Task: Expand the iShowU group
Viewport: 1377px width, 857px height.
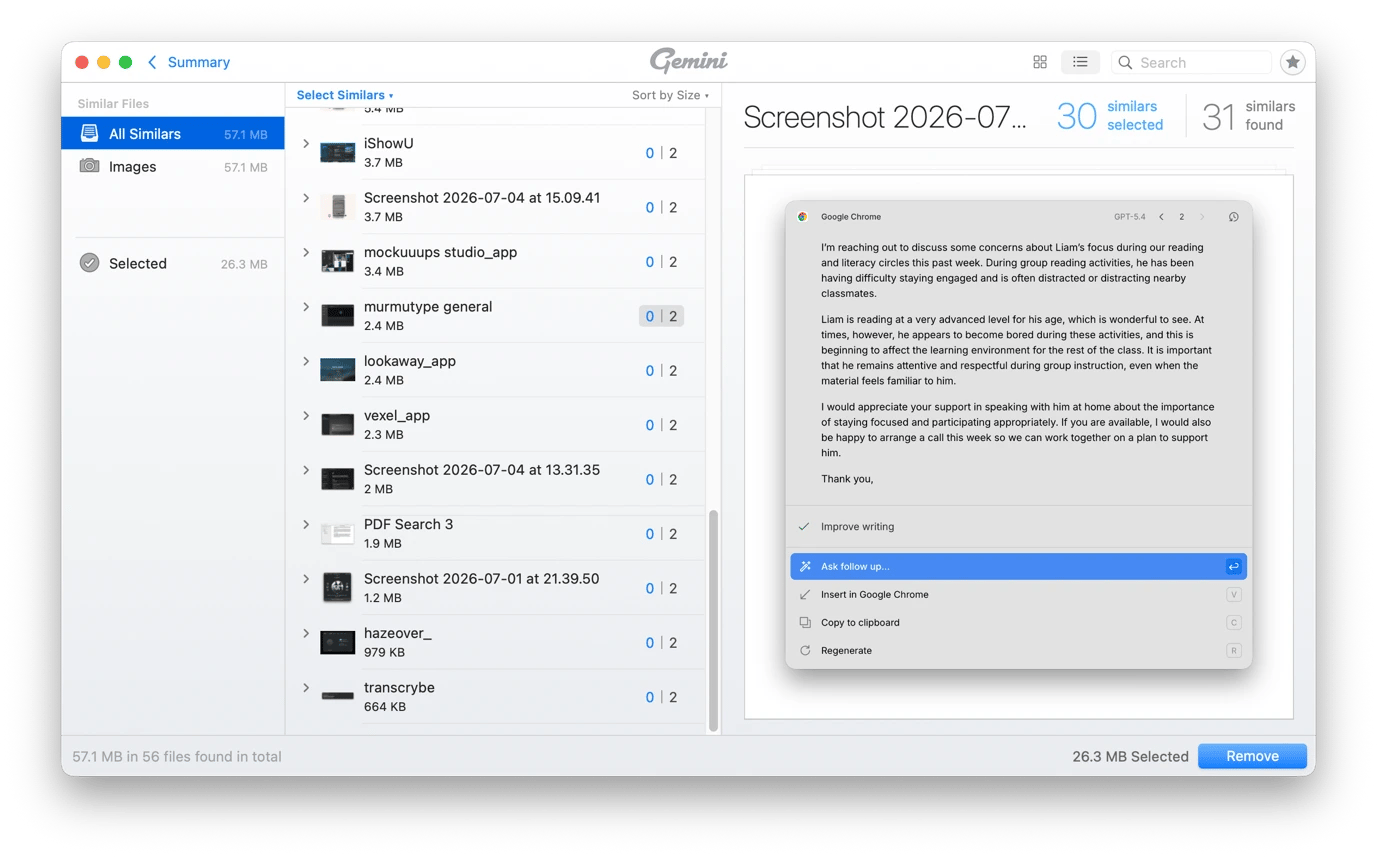Action: click(x=306, y=144)
